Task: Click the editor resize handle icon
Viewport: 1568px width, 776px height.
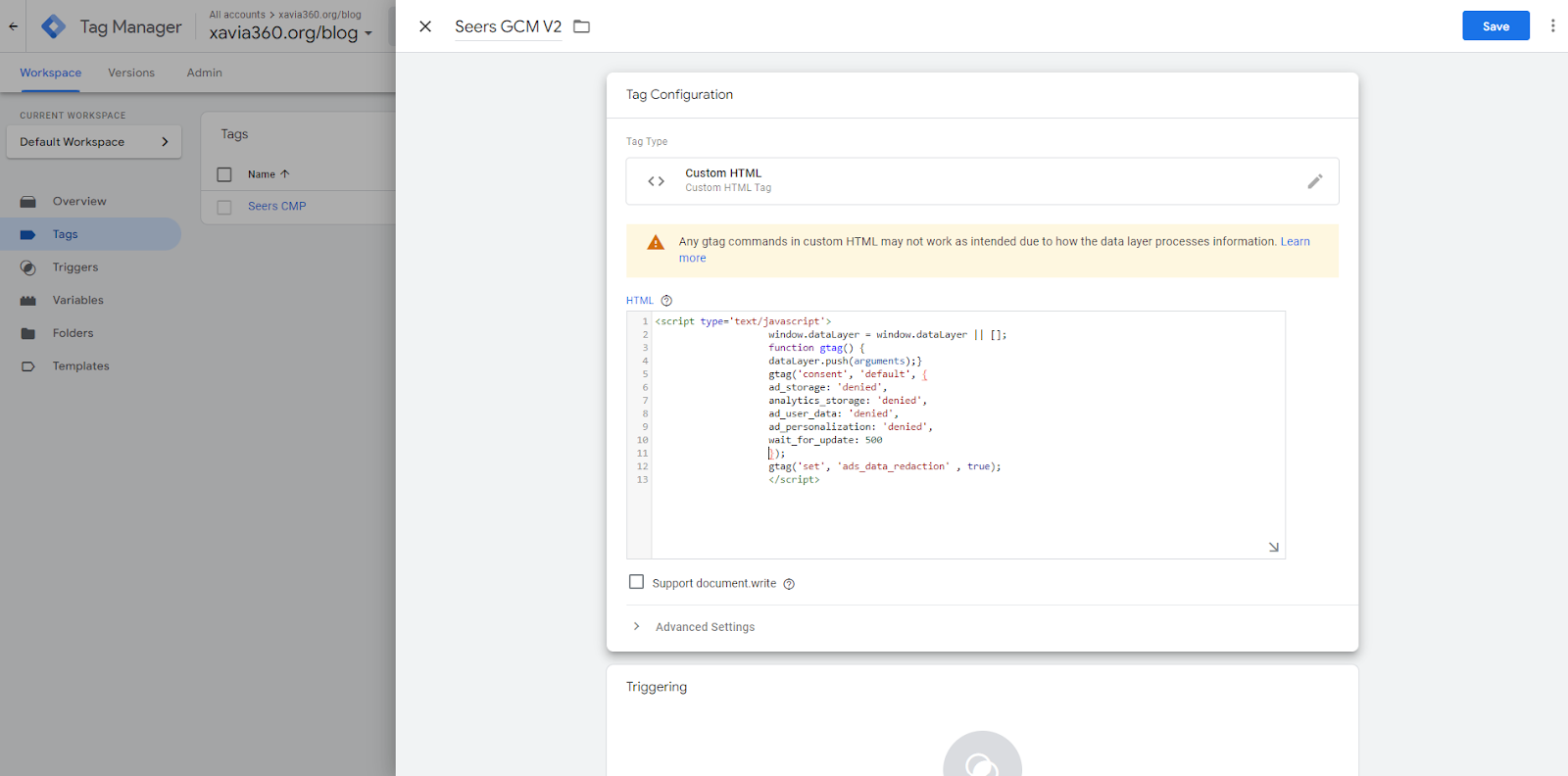Action: click(x=1273, y=547)
